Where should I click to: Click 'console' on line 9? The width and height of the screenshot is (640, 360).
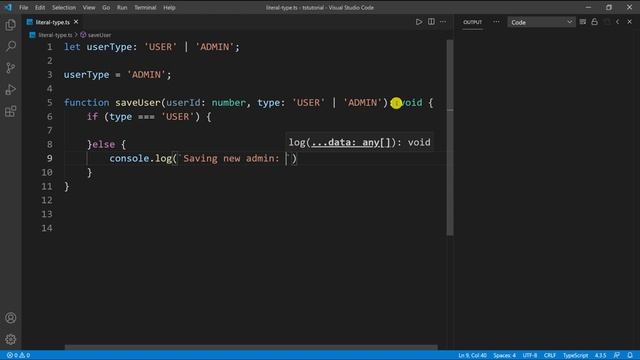pos(129,158)
